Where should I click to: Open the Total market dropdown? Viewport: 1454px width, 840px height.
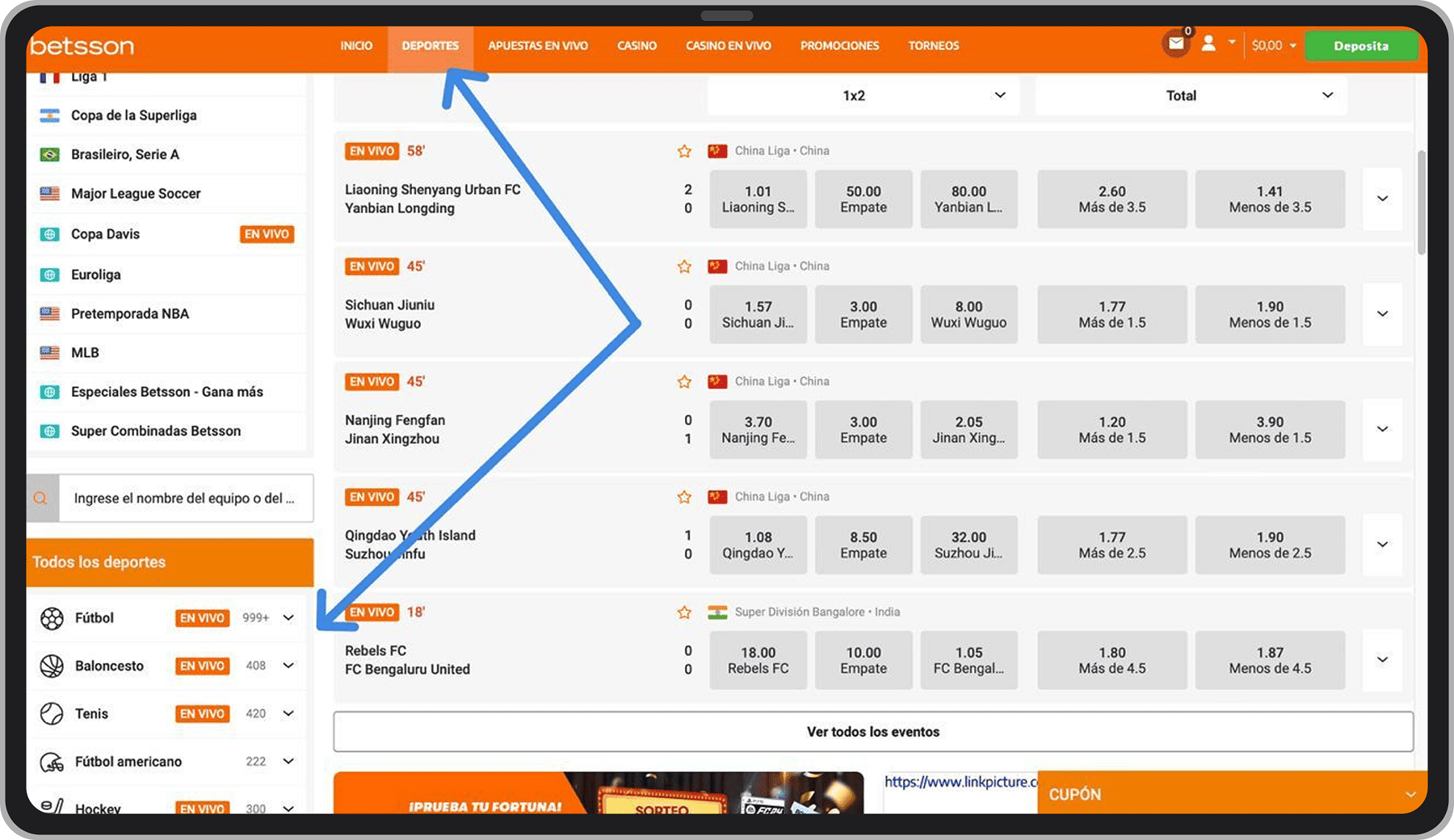(1191, 95)
